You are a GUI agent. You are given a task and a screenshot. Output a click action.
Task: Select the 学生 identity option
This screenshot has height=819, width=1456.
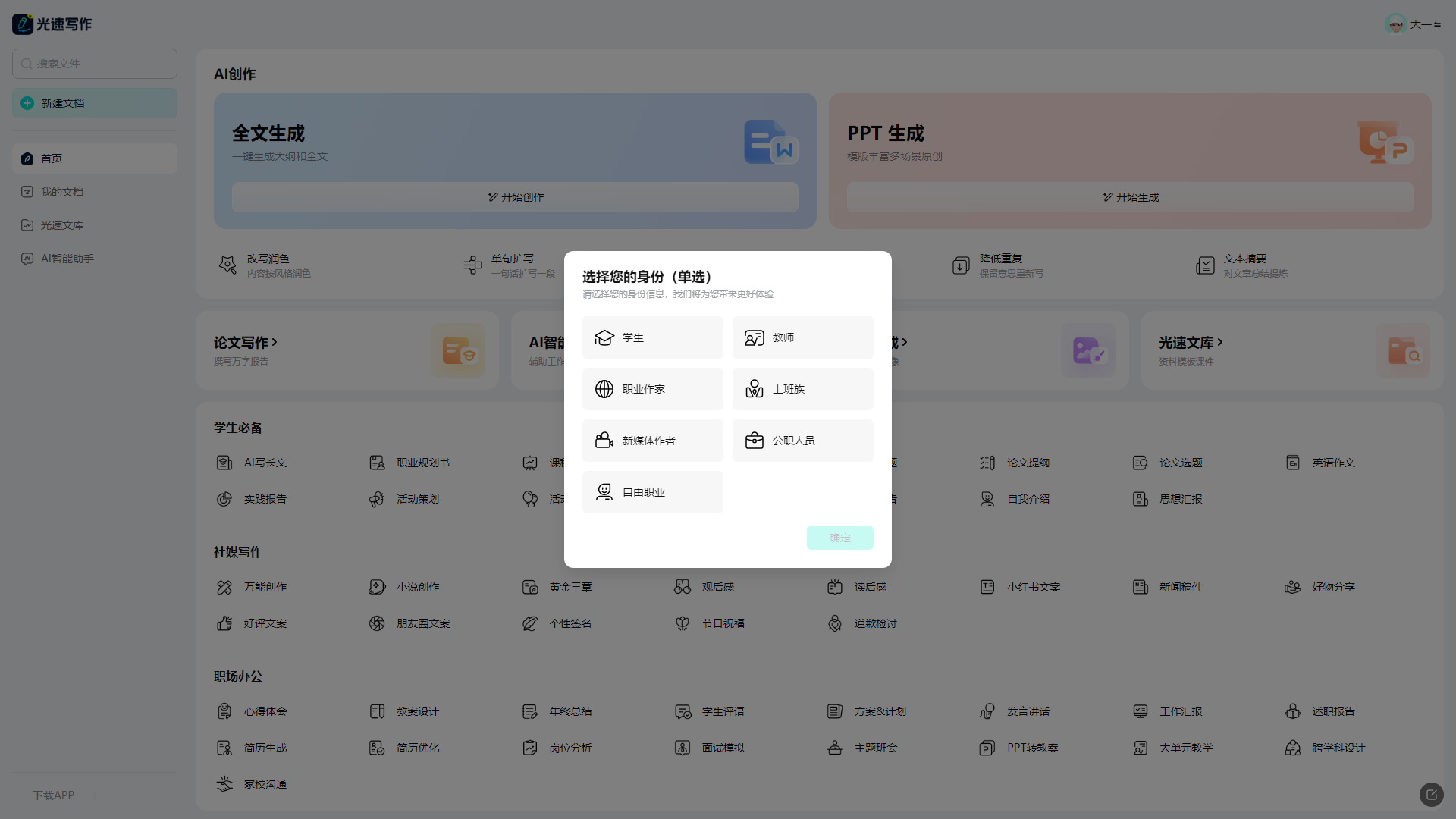[652, 337]
